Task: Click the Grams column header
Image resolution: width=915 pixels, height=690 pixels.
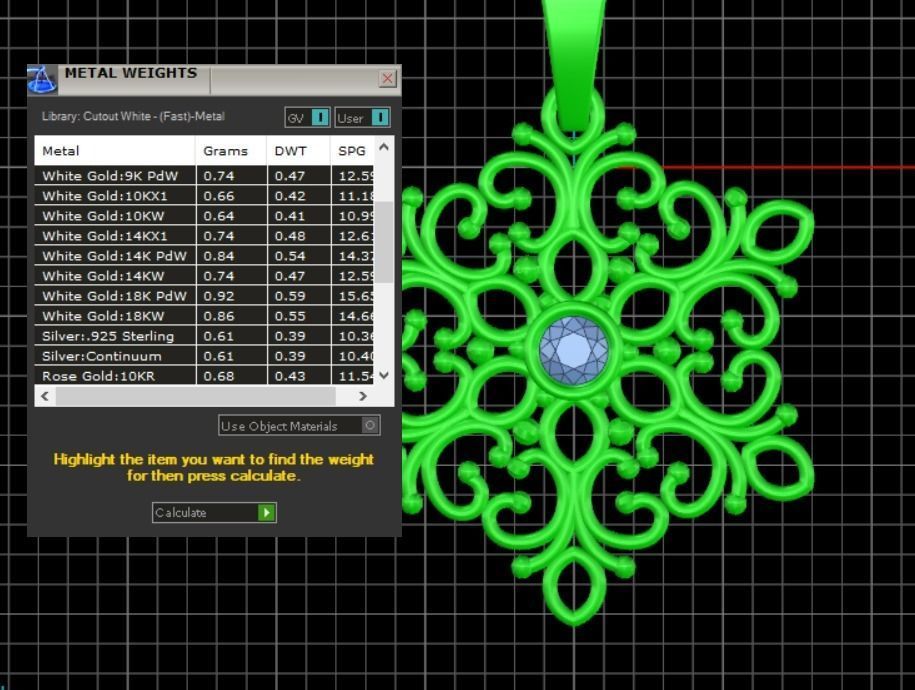Action: pos(231,151)
